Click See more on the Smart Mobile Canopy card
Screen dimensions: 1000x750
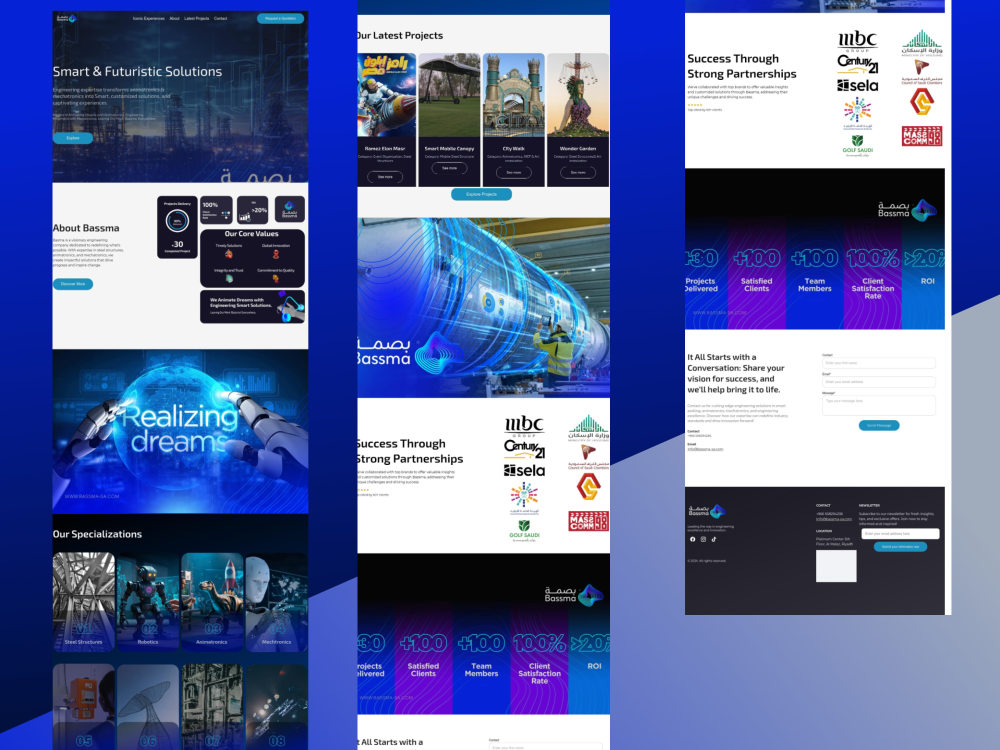(x=450, y=168)
